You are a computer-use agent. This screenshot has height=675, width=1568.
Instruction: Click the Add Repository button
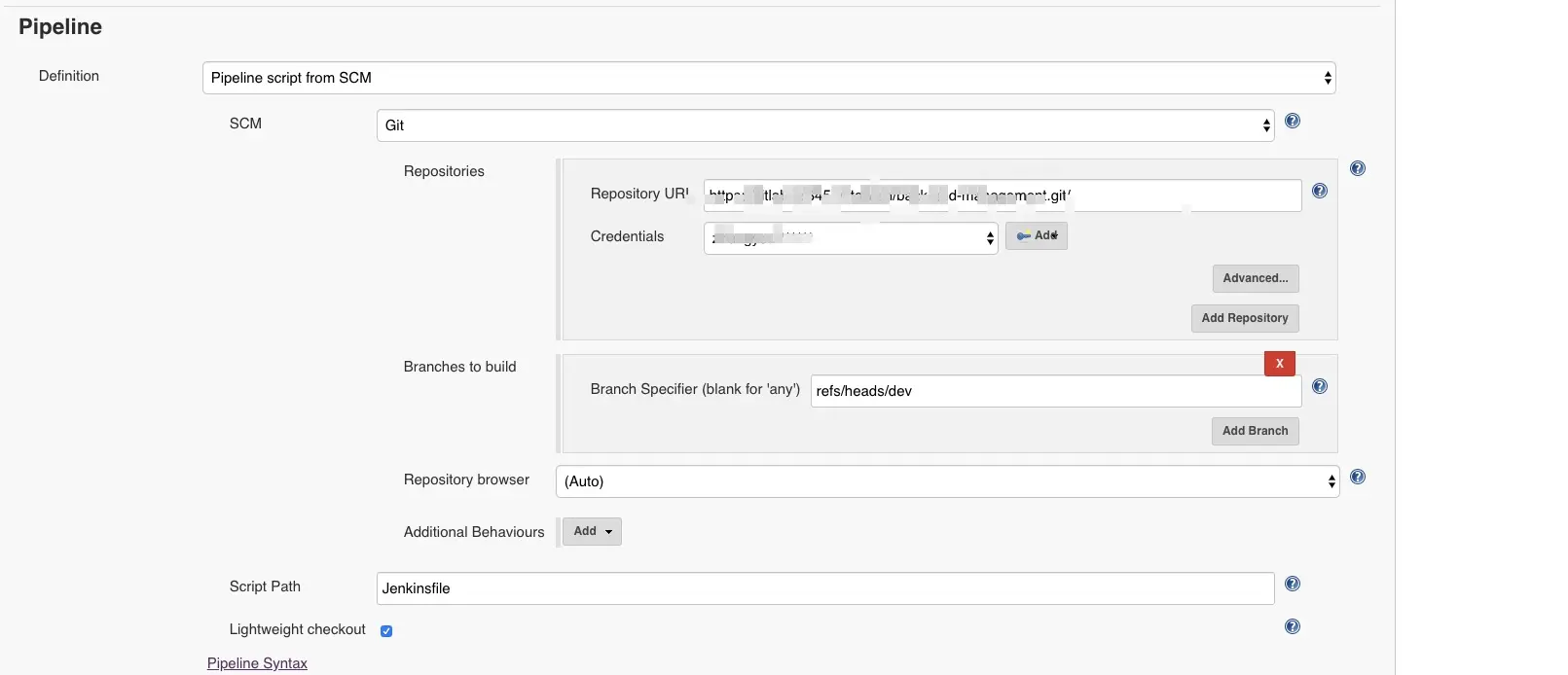point(1245,318)
